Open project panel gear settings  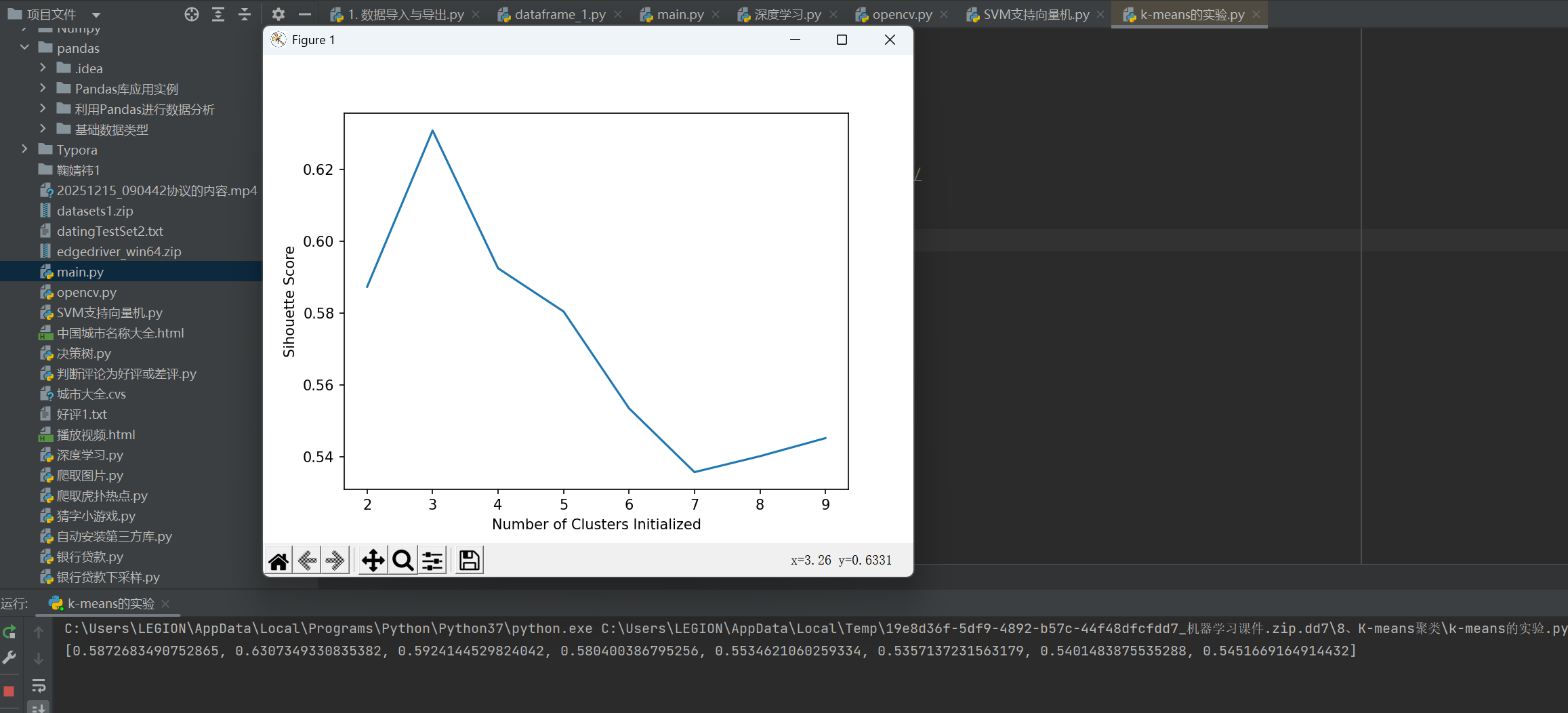click(278, 14)
